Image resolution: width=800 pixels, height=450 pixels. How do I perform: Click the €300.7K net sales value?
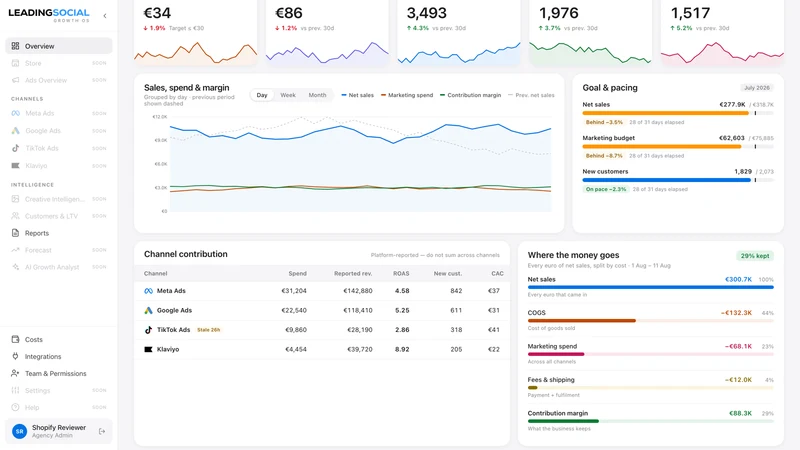click(x=738, y=280)
